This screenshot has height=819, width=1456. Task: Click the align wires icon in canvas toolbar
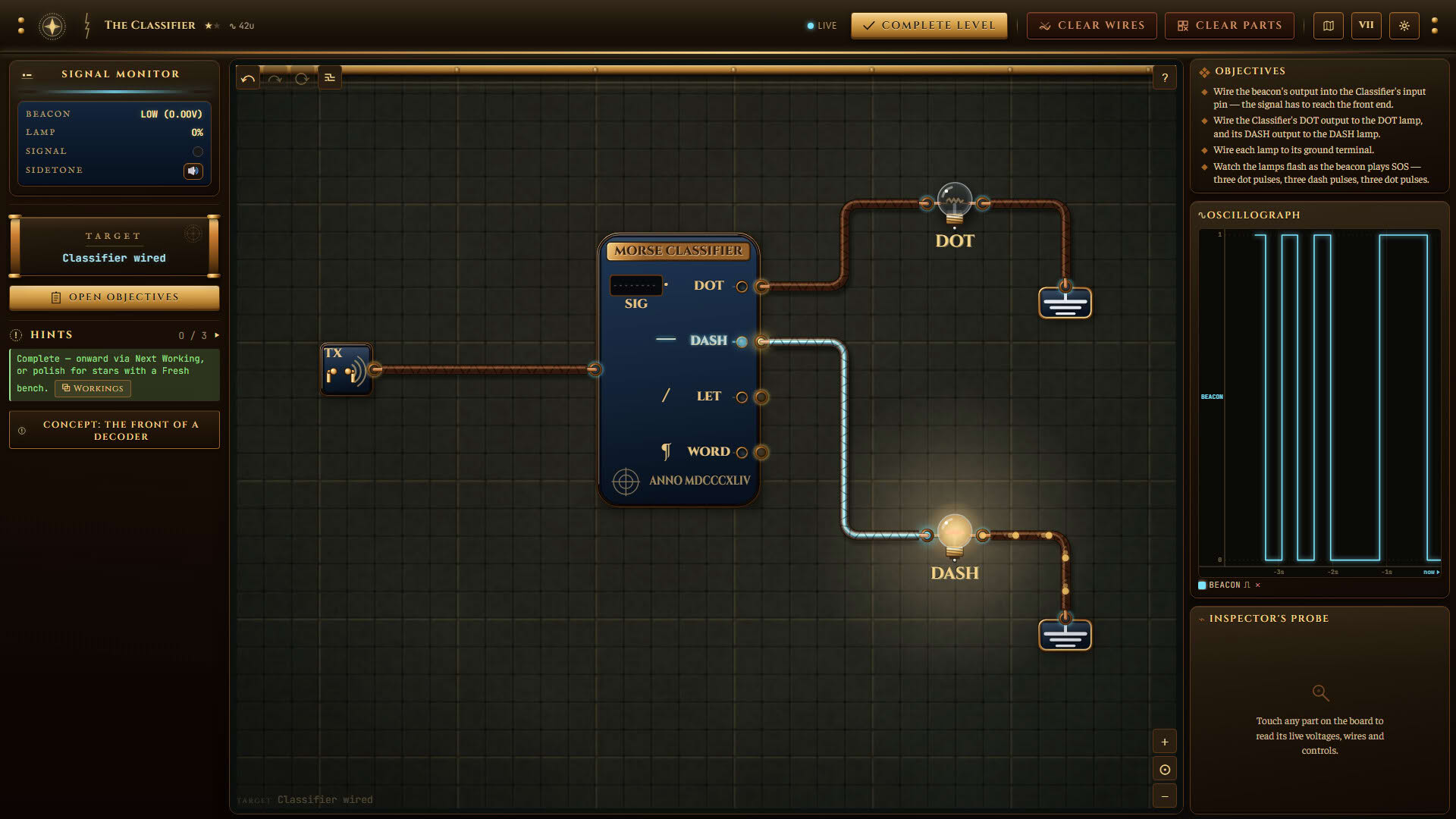(x=330, y=77)
